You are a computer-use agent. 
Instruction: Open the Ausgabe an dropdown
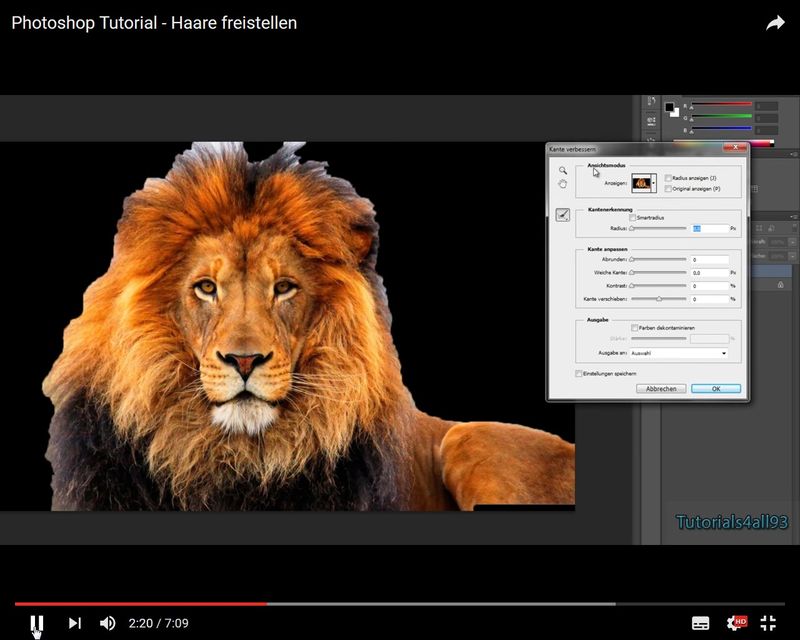click(x=679, y=353)
